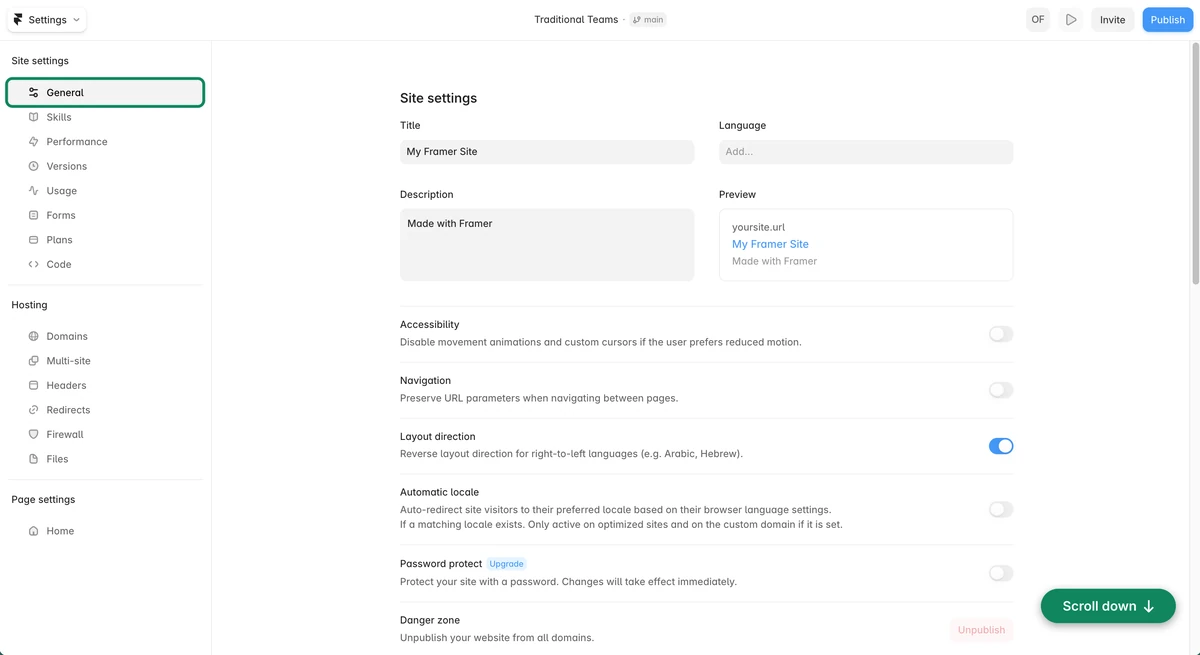Click the preview play icon
This screenshot has height=655, width=1200.
[x=1071, y=20]
